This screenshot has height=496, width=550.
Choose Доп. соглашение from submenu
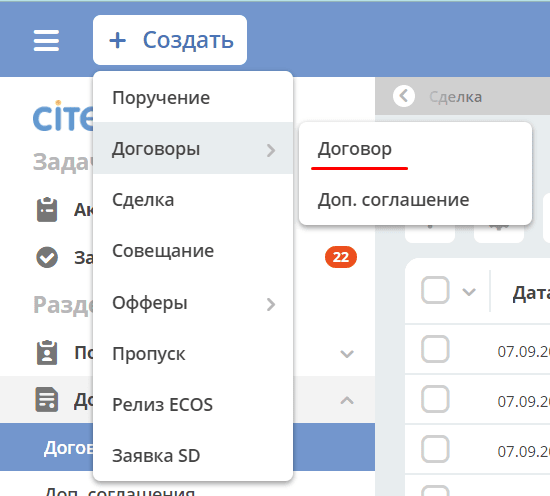pos(393,200)
